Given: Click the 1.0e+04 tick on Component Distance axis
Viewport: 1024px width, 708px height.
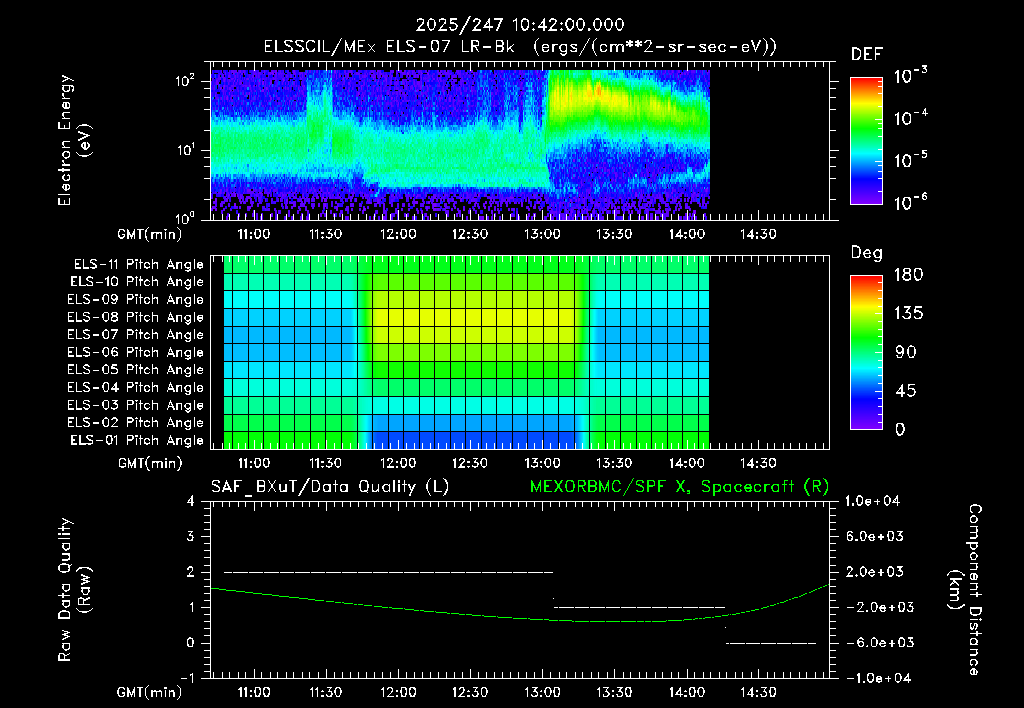Looking at the screenshot, I should tap(872, 501).
